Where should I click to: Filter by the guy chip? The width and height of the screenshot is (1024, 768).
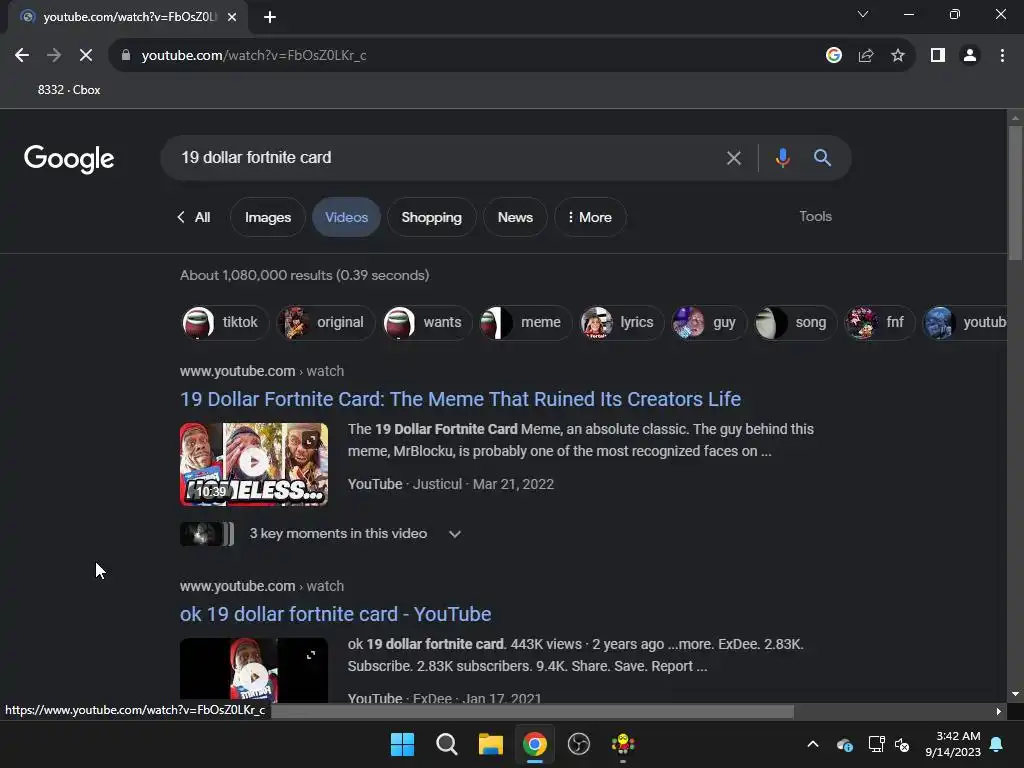point(709,323)
